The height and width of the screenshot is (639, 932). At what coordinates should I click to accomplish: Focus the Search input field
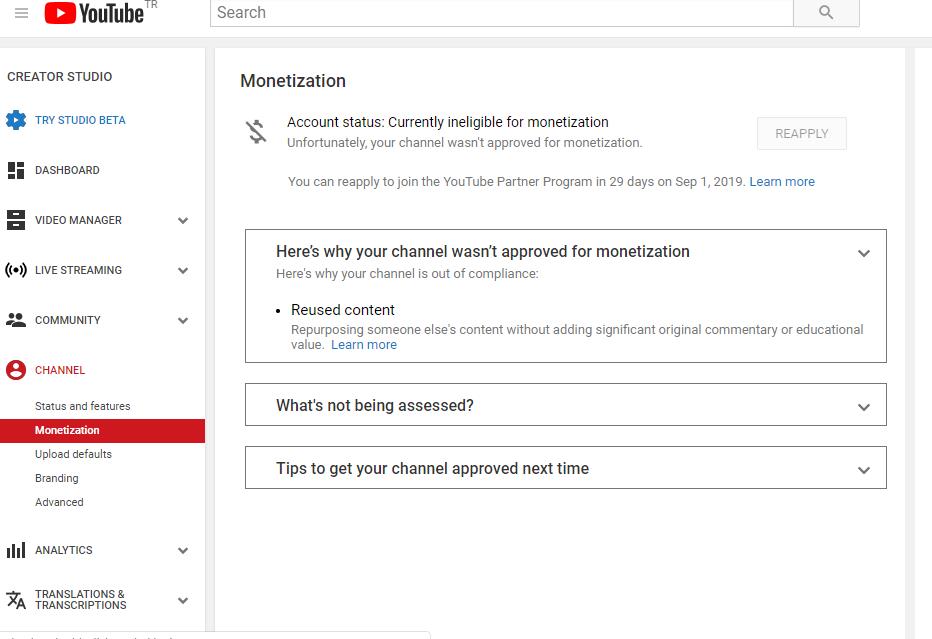(x=502, y=12)
